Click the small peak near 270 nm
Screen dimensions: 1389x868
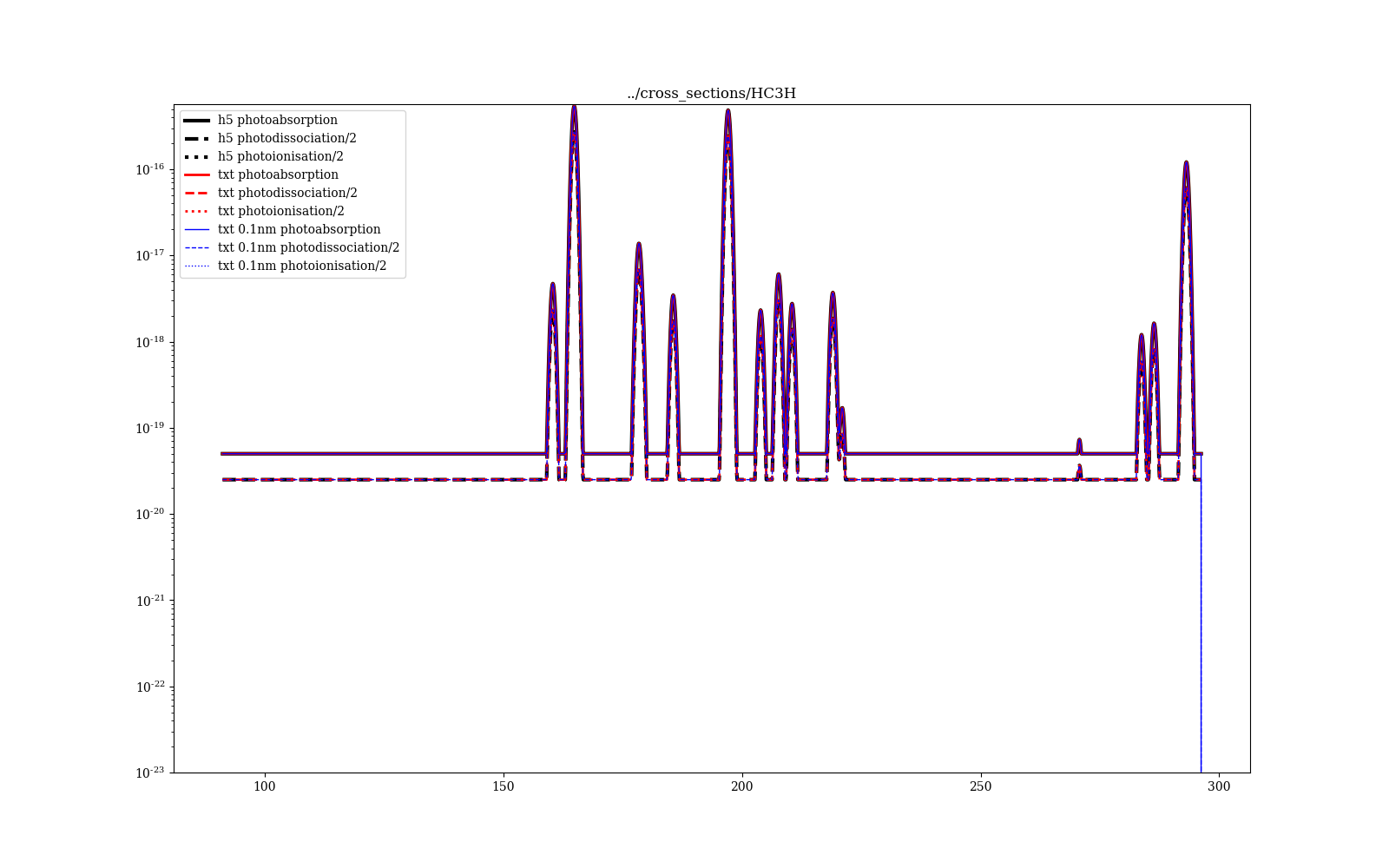click(x=1079, y=445)
